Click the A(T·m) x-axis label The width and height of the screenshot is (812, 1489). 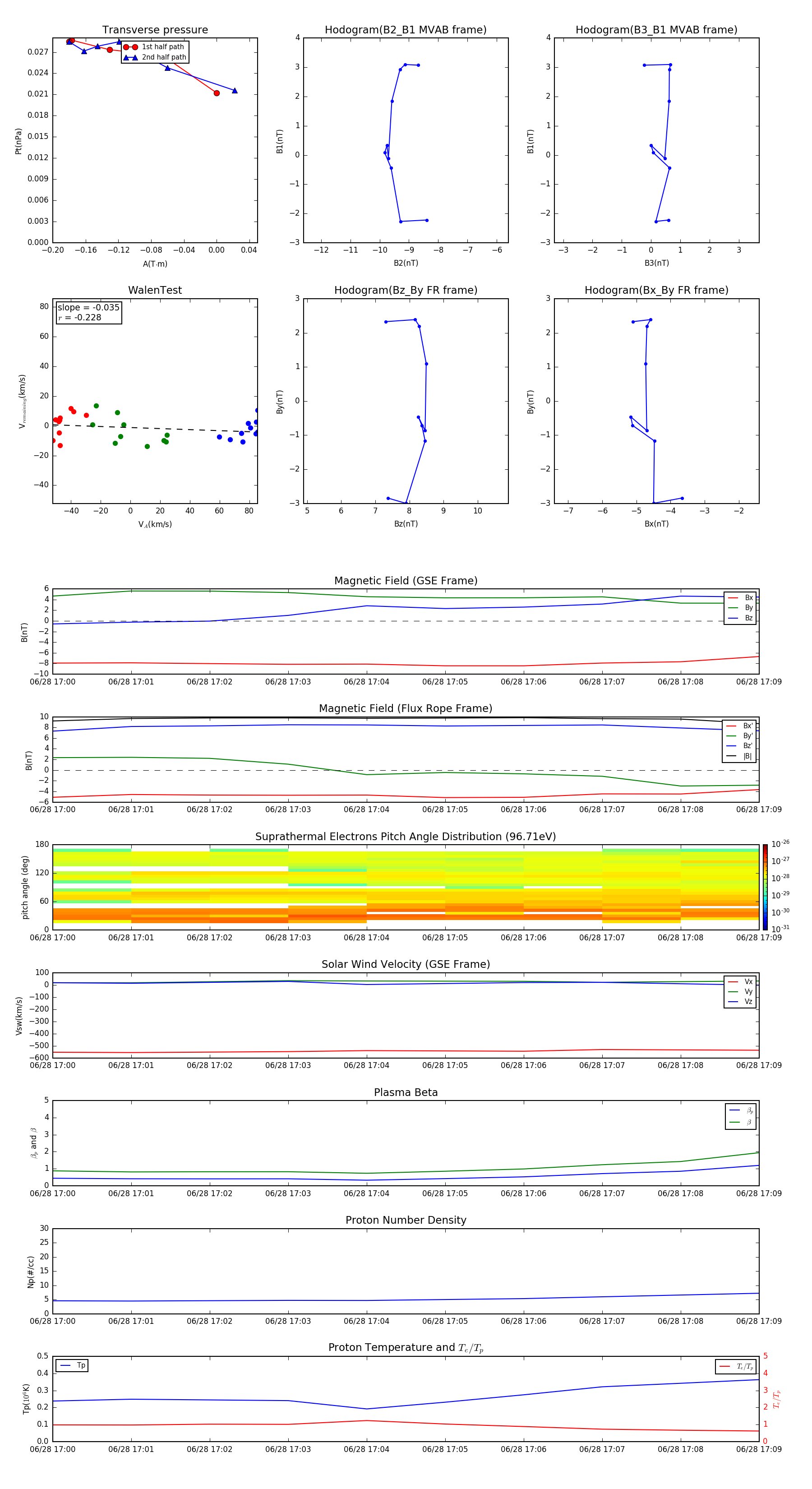tap(155, 264)
